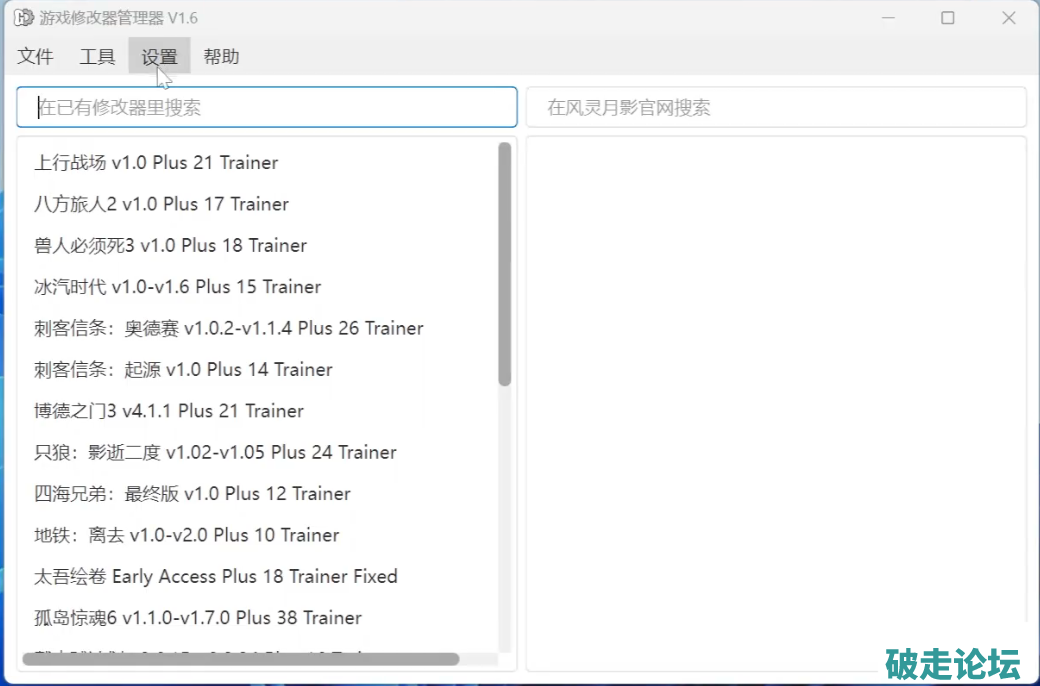The height and width of the screenshot is (686, 1040).
Task: Select 刺客信条：起源 v1.0 Plus 14 Trainer
Action: (x=183, y=370)
